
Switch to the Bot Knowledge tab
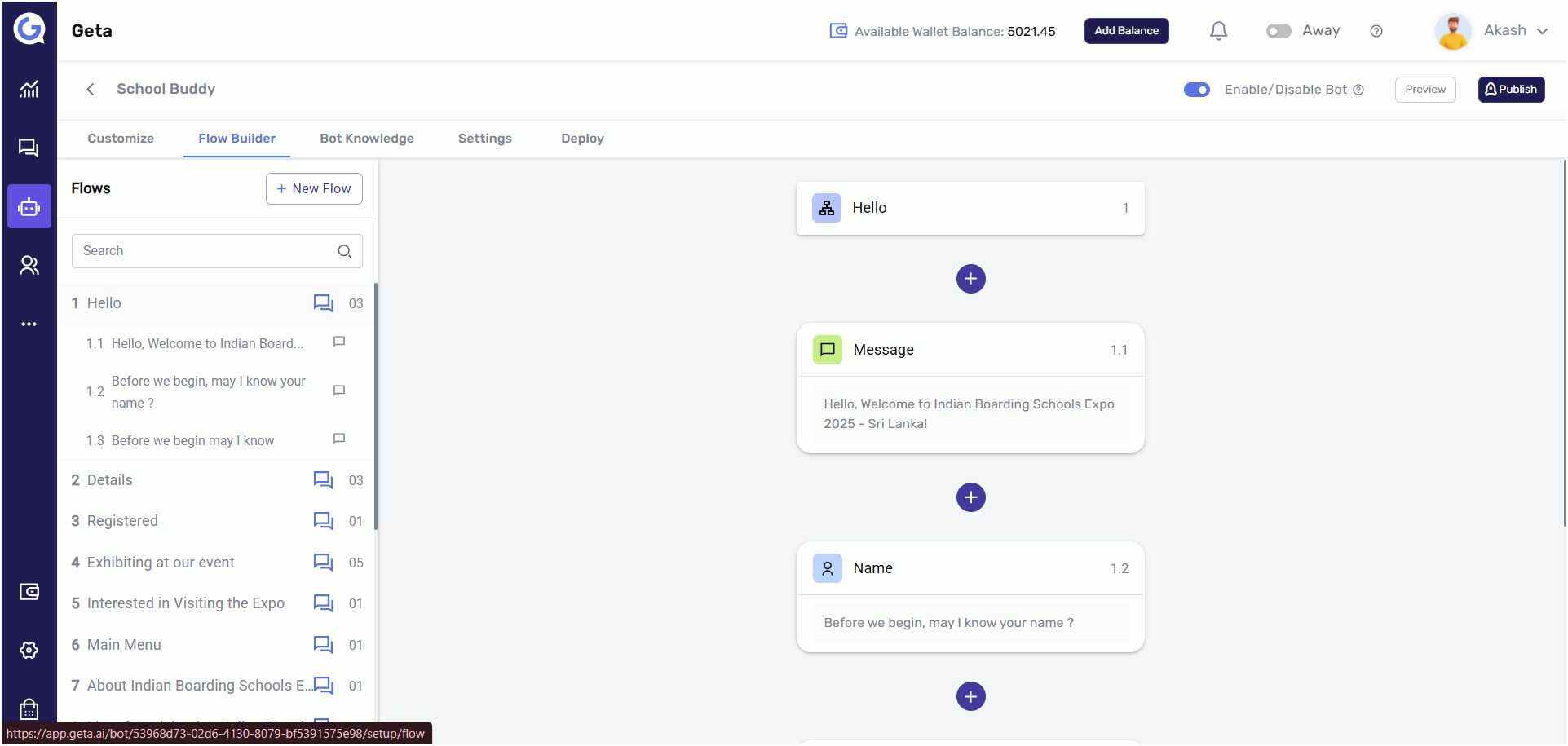point(367,139)
